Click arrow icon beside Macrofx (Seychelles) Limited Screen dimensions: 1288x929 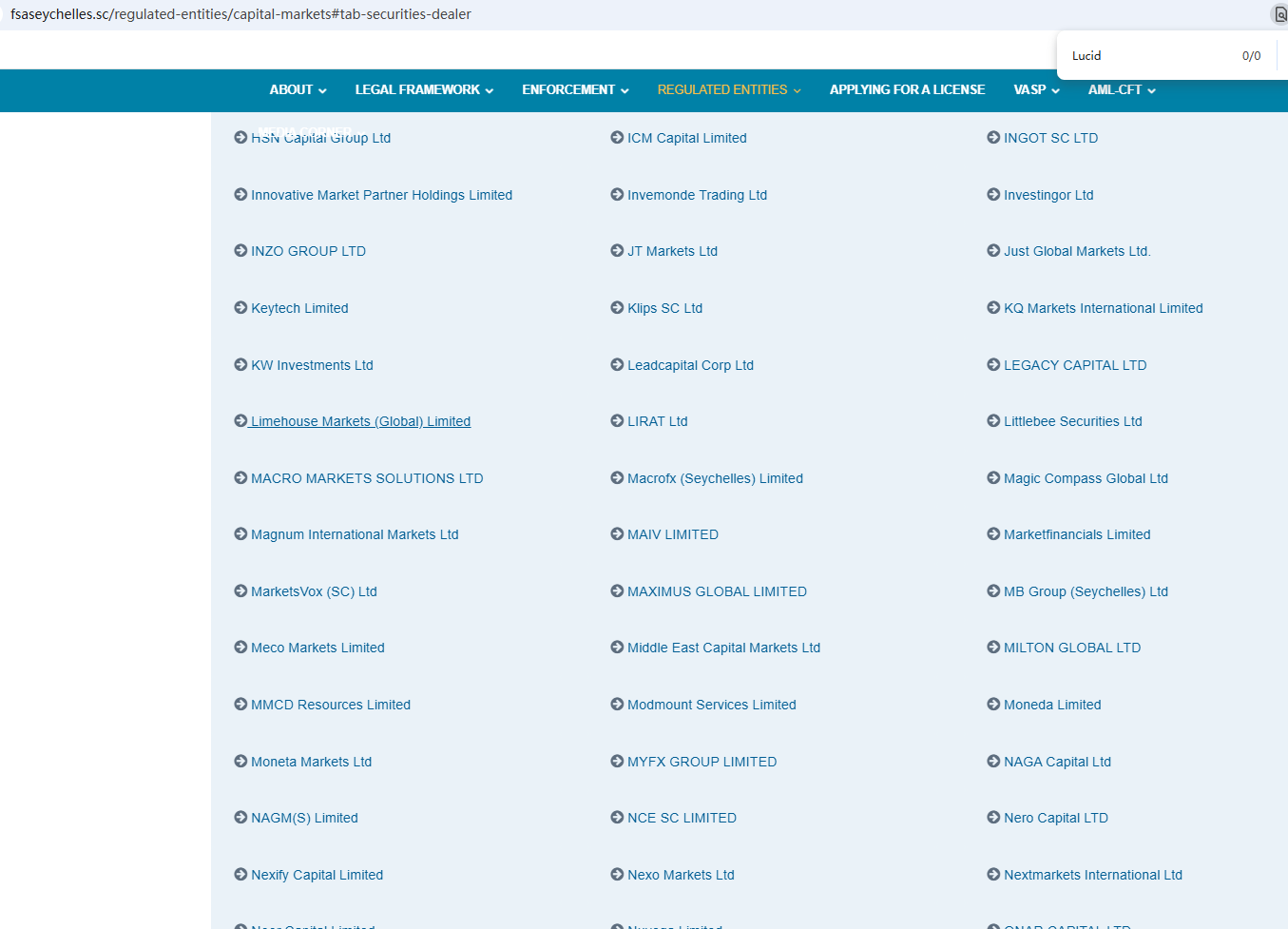click(617, 478)
